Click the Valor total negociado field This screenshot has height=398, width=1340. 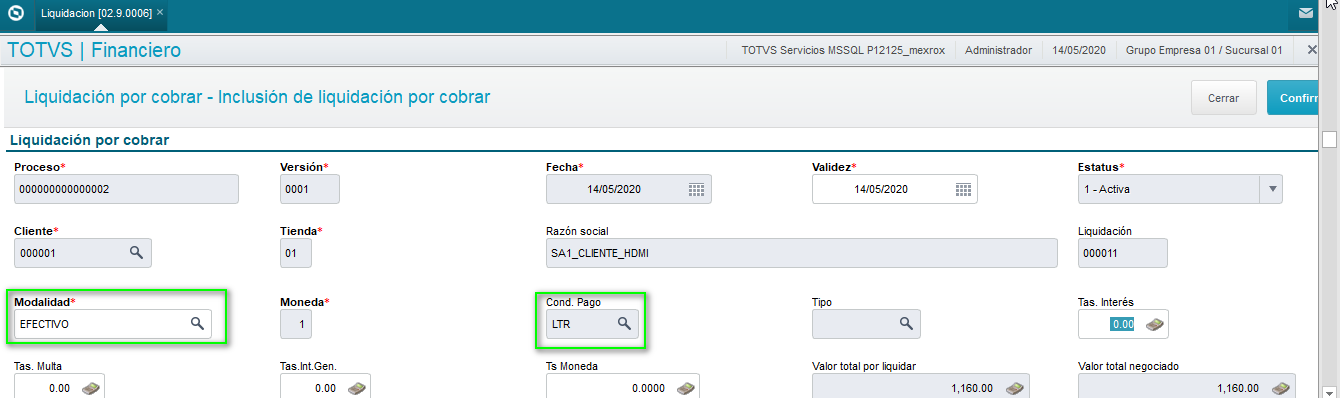coord(1187,386)
